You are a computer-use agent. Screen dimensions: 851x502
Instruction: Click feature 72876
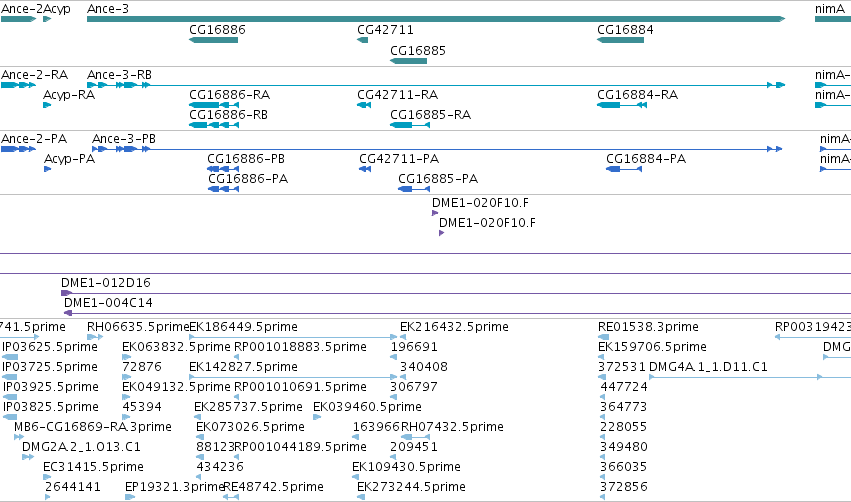[x=126, y=377]
